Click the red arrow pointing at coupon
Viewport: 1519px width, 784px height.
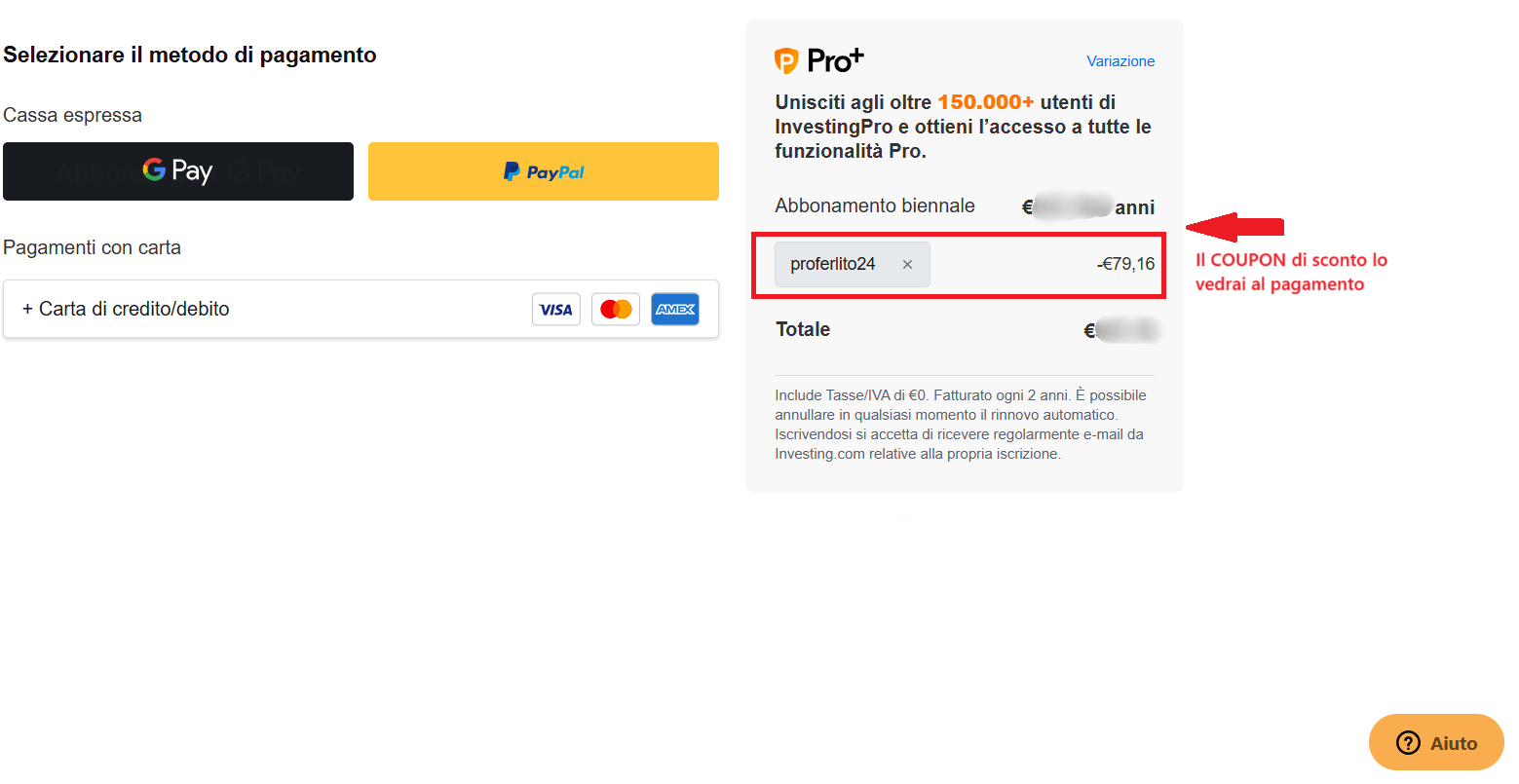(1234, 227)
